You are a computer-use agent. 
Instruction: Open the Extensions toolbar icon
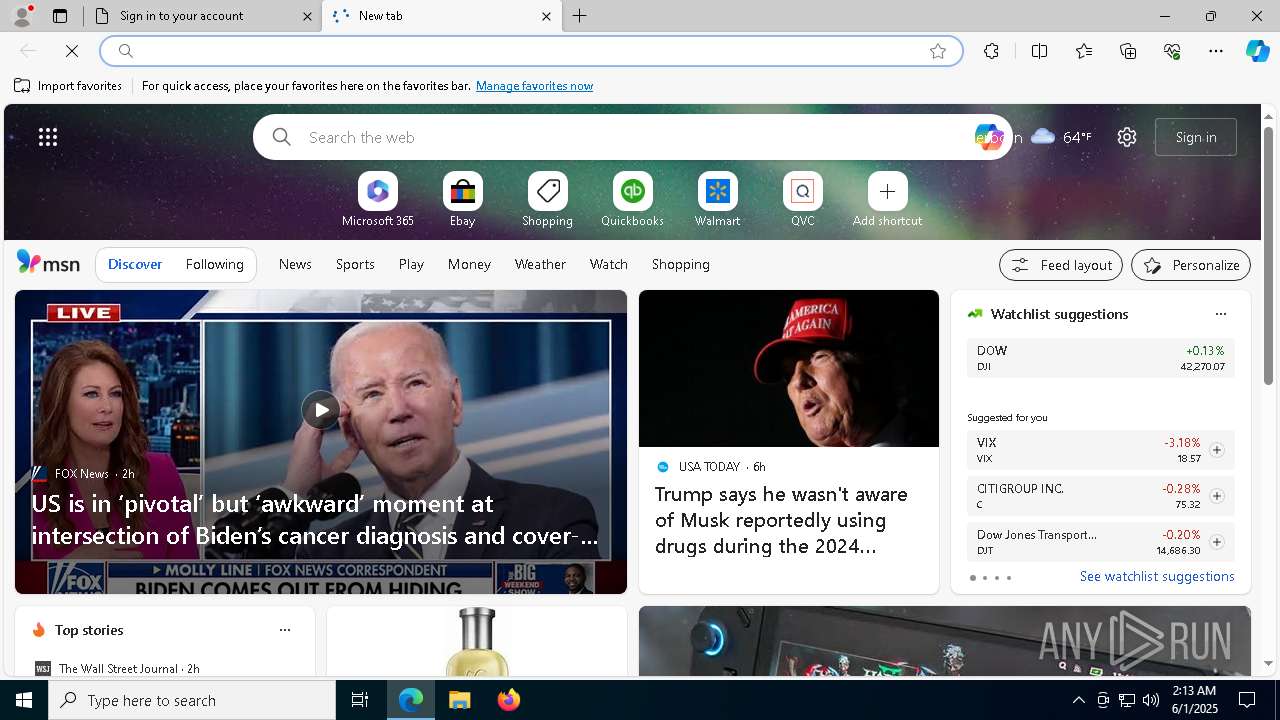(x=991, y=51)
